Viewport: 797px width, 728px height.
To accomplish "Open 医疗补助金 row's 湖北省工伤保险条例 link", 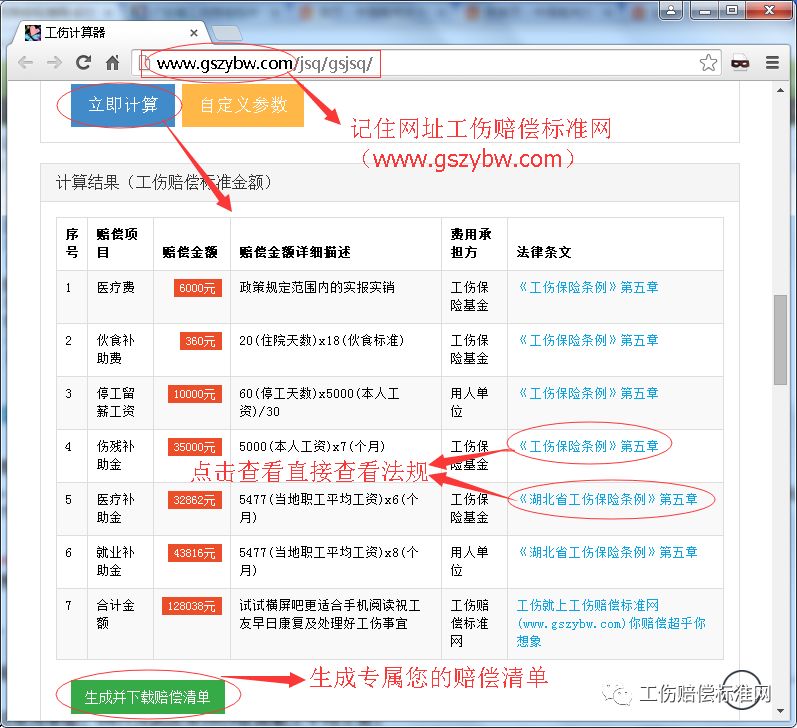I will [x=607, y=499].
